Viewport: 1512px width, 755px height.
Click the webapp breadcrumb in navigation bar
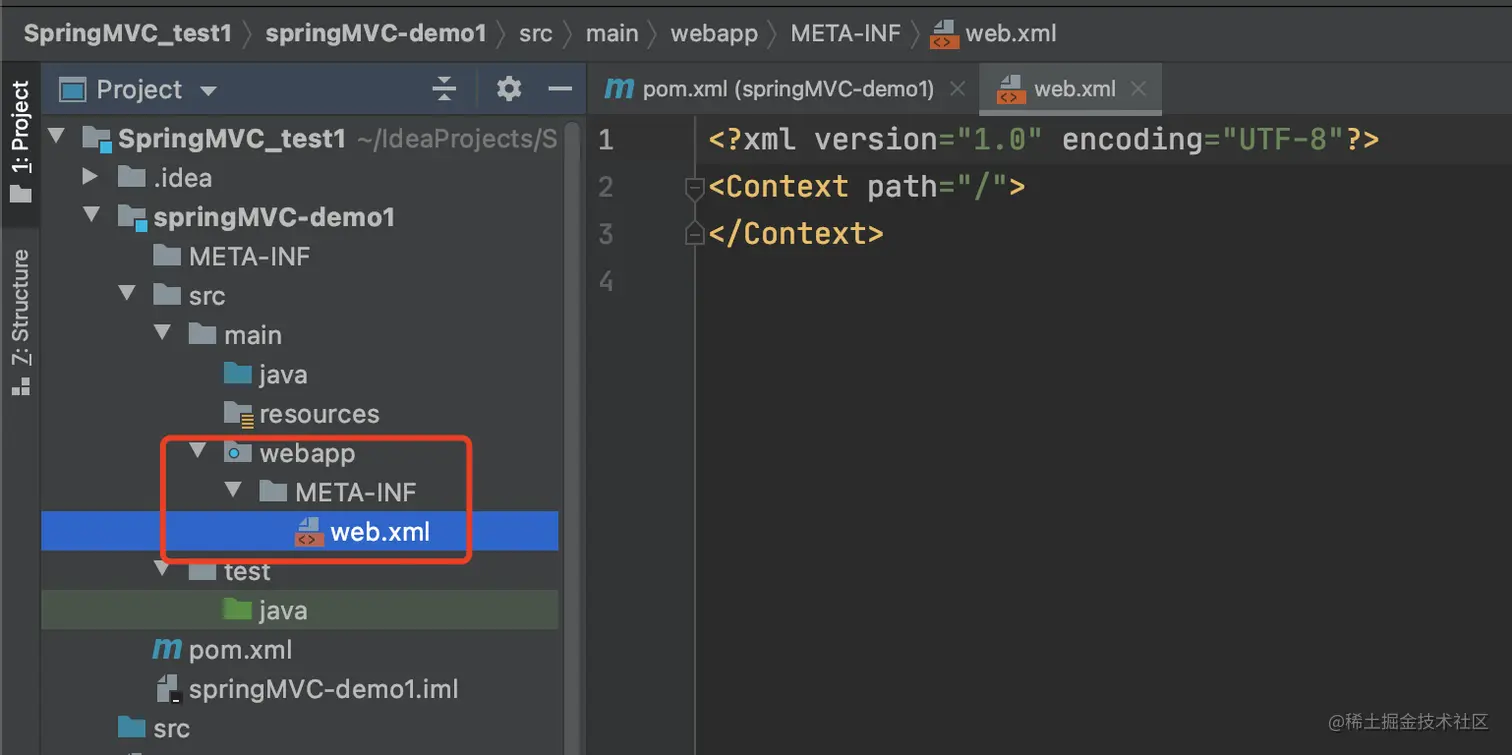714,33
